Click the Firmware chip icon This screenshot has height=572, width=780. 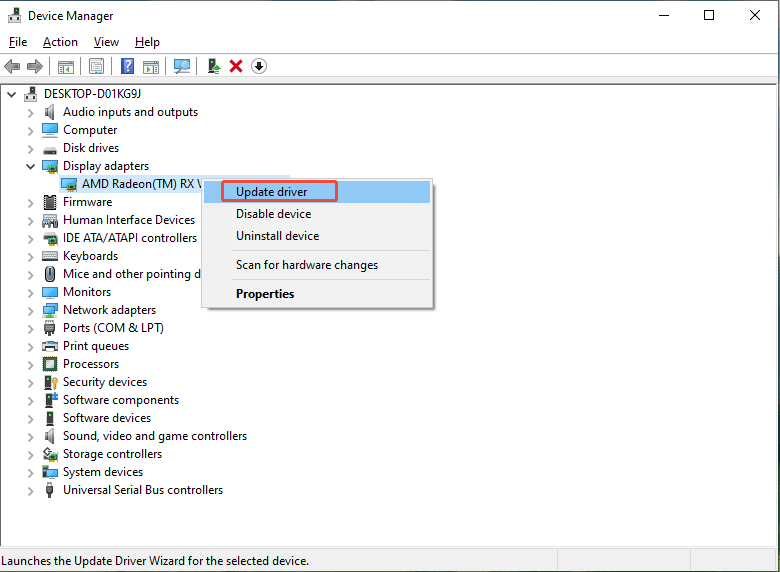pos(50,202)
